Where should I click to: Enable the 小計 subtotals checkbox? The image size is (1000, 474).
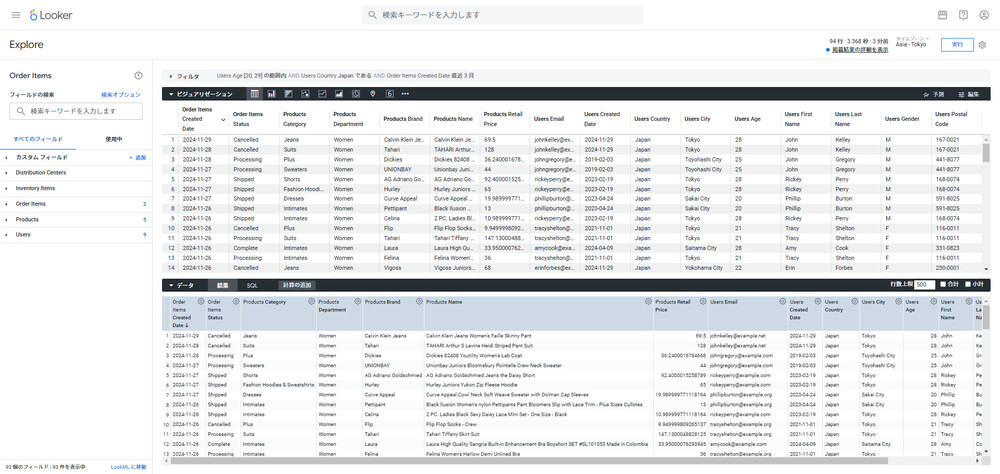[969, 285]
